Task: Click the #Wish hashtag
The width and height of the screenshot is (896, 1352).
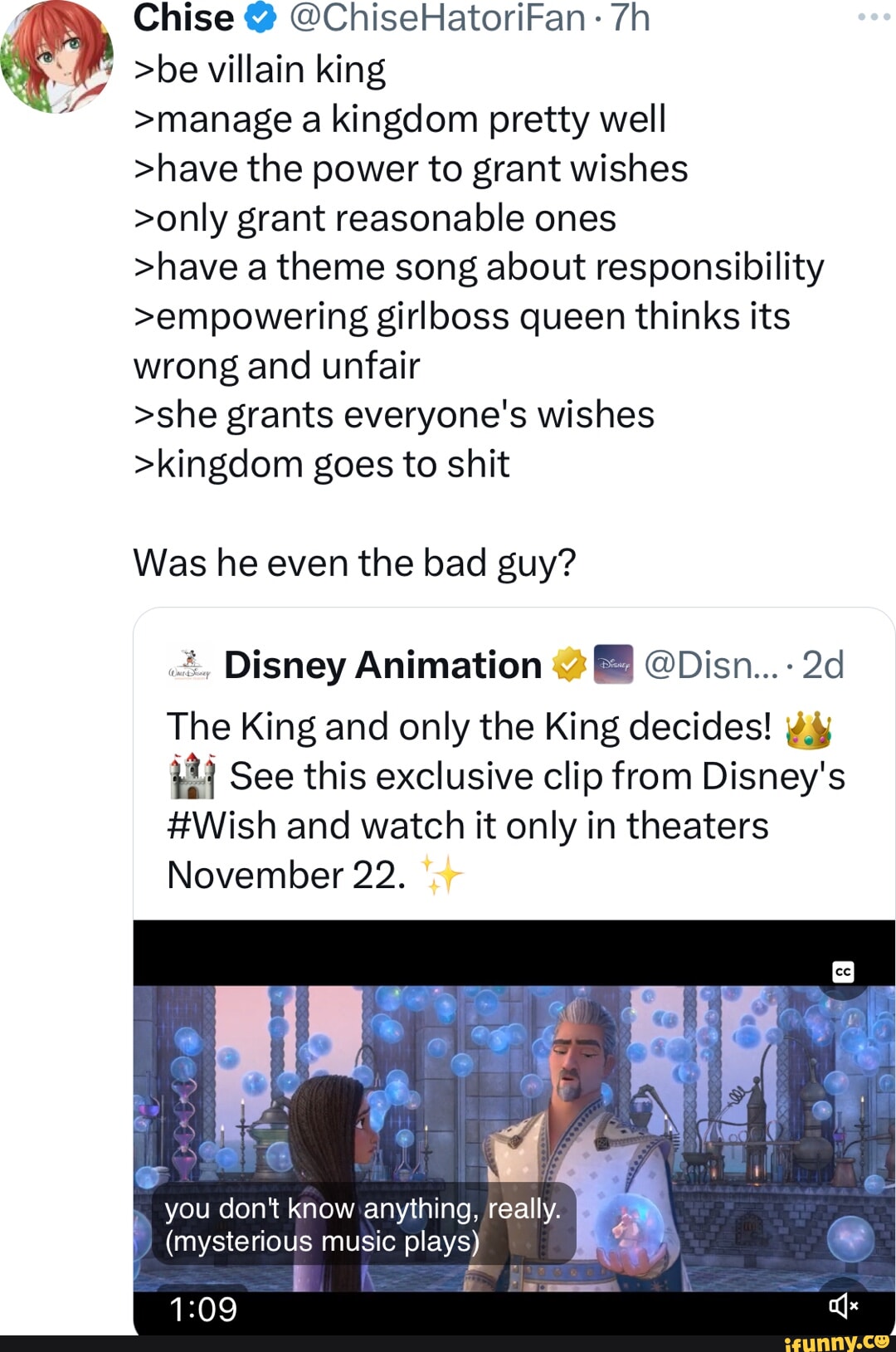Action: pos(222,826)
